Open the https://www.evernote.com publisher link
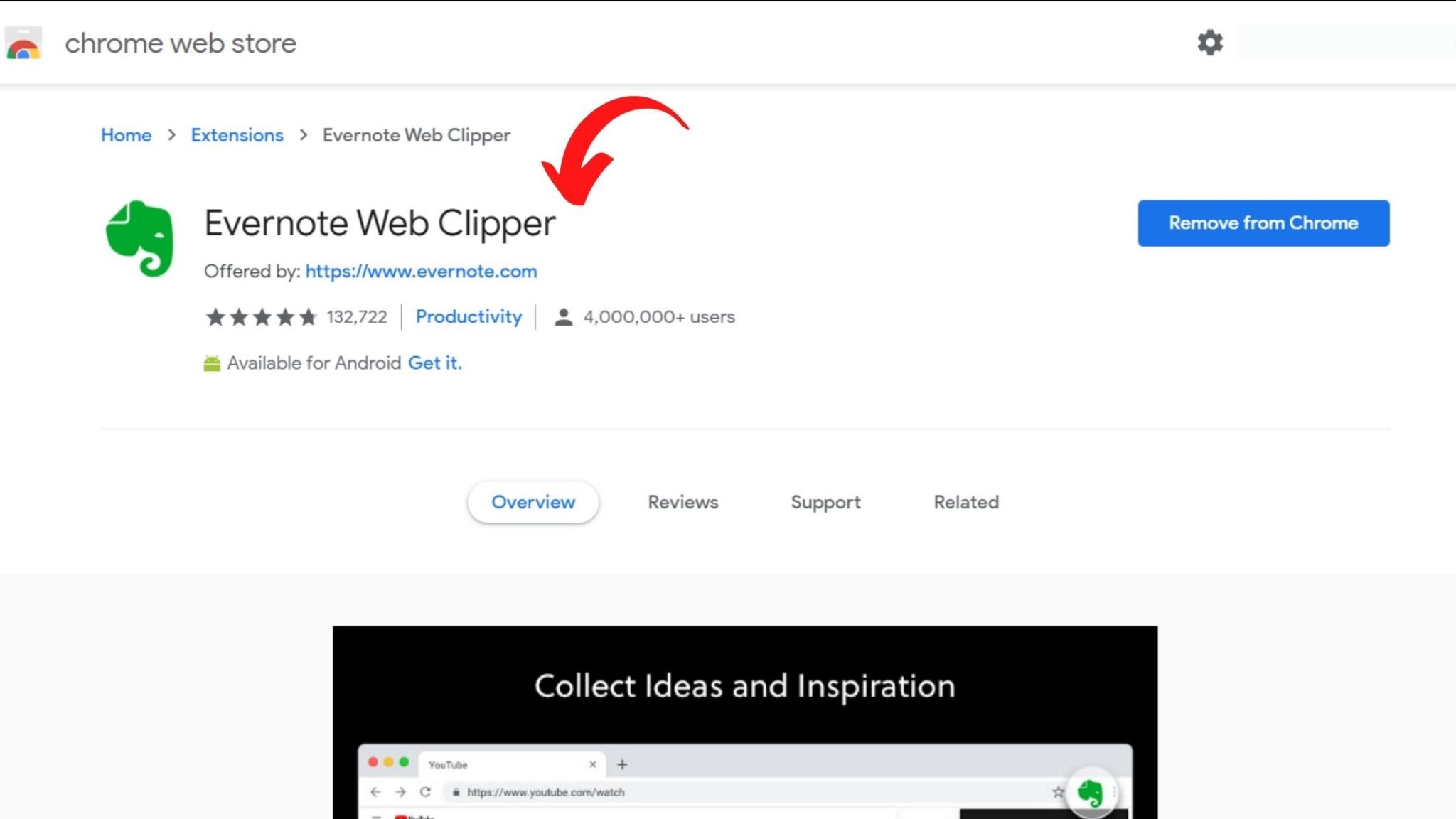 pyautogui.click(x=421, y=272)
